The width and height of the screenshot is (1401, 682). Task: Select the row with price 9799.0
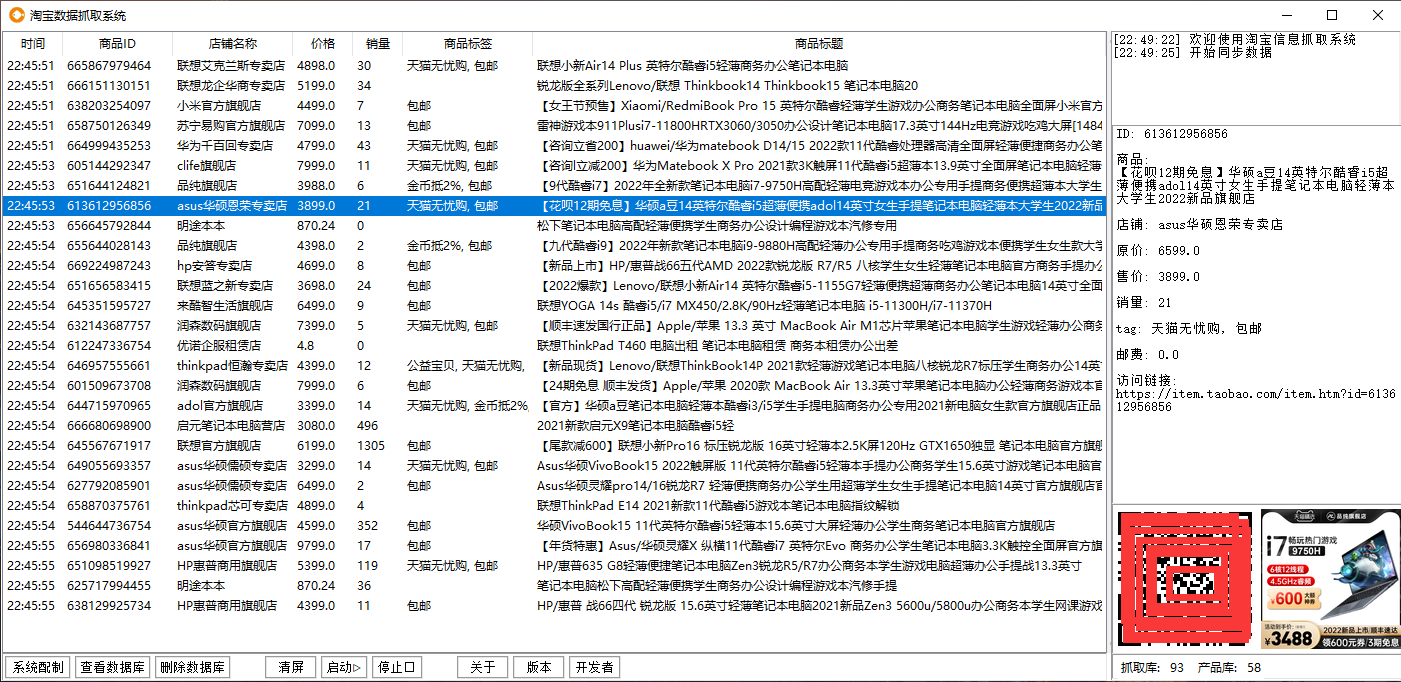point(553,545)
